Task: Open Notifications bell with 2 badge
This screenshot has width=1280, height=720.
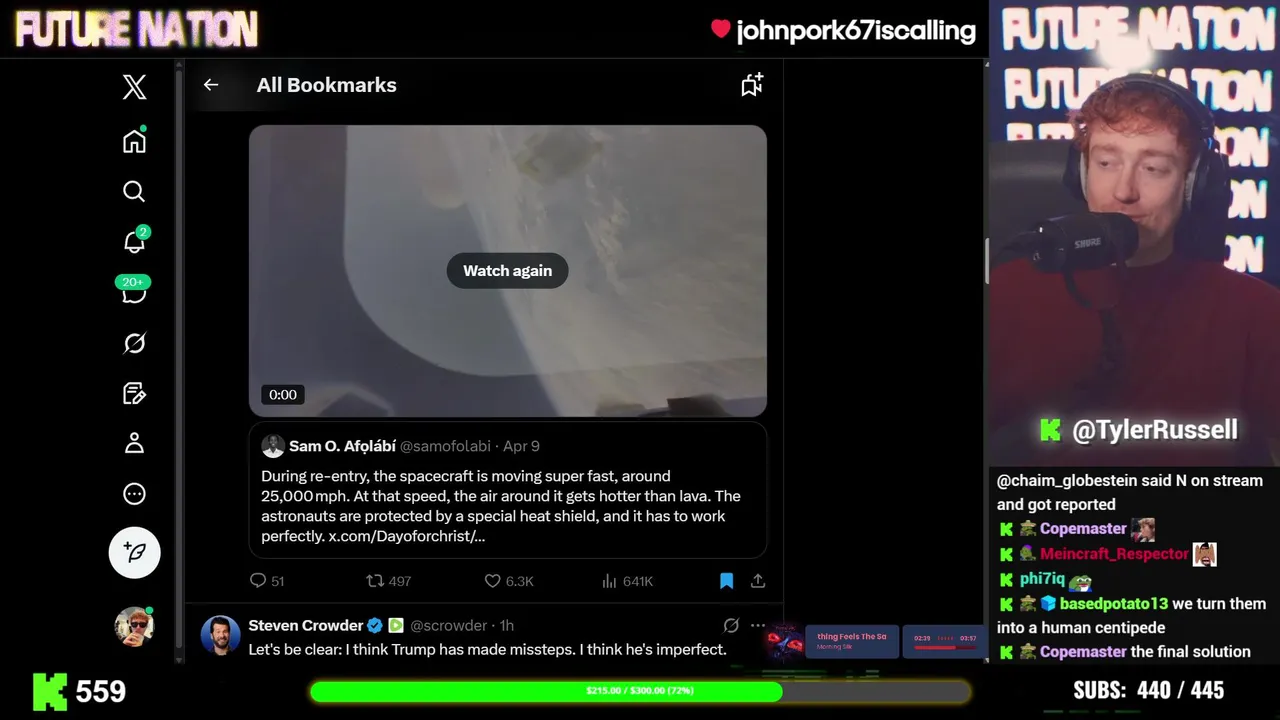Action: tap(135, 240)
